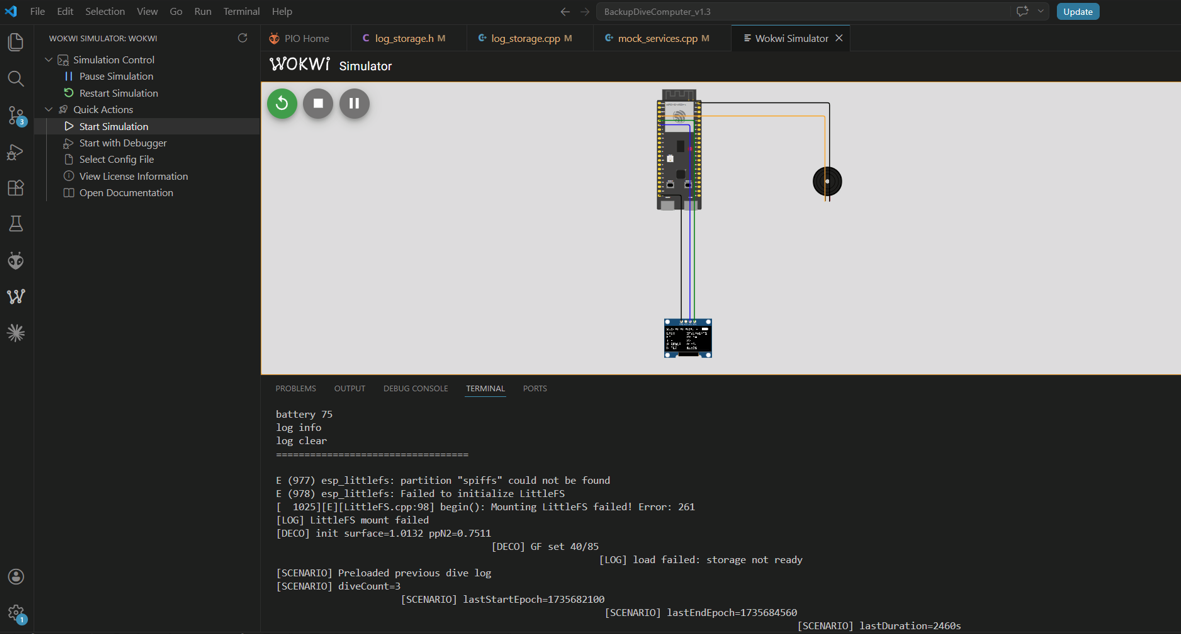Open the Terminal menu

tap(241, 11)
